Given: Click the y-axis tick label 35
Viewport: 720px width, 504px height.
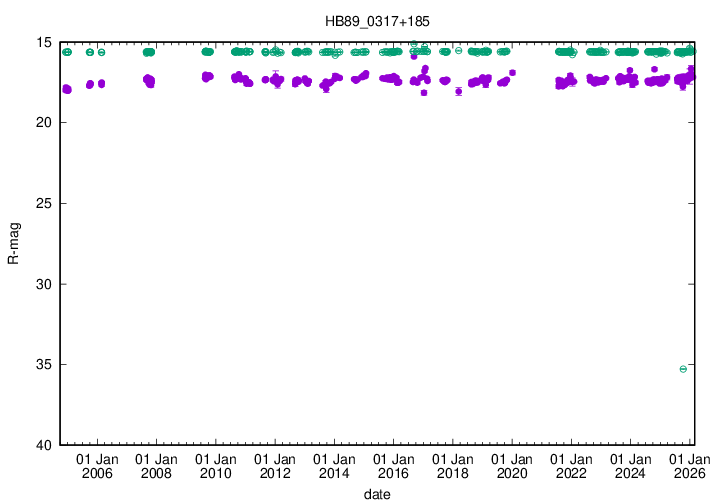Looking at the screenshot, I should tap(44, 365).
